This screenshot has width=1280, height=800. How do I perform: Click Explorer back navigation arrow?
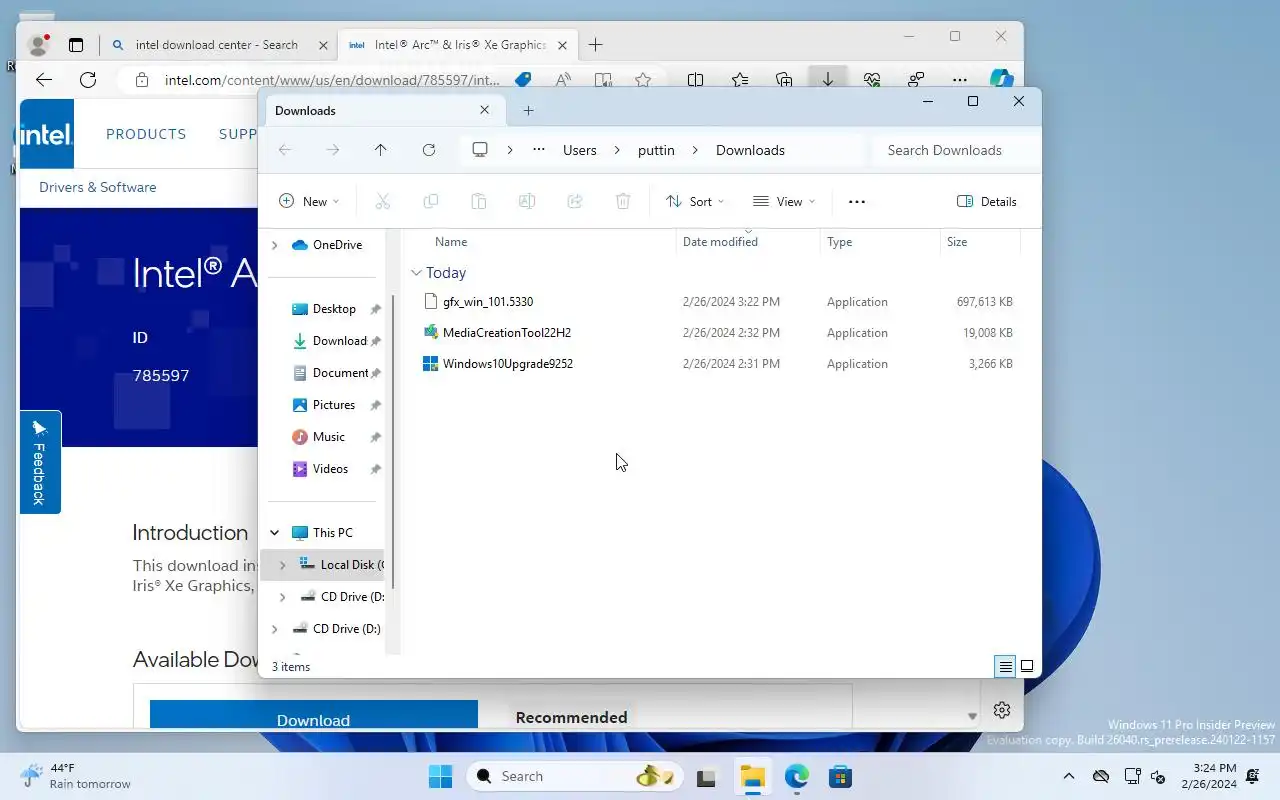285,150
